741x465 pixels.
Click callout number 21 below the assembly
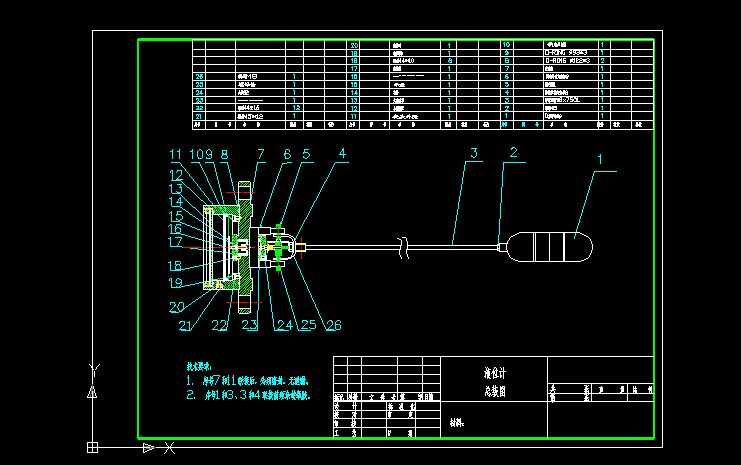tap(185, 325)
